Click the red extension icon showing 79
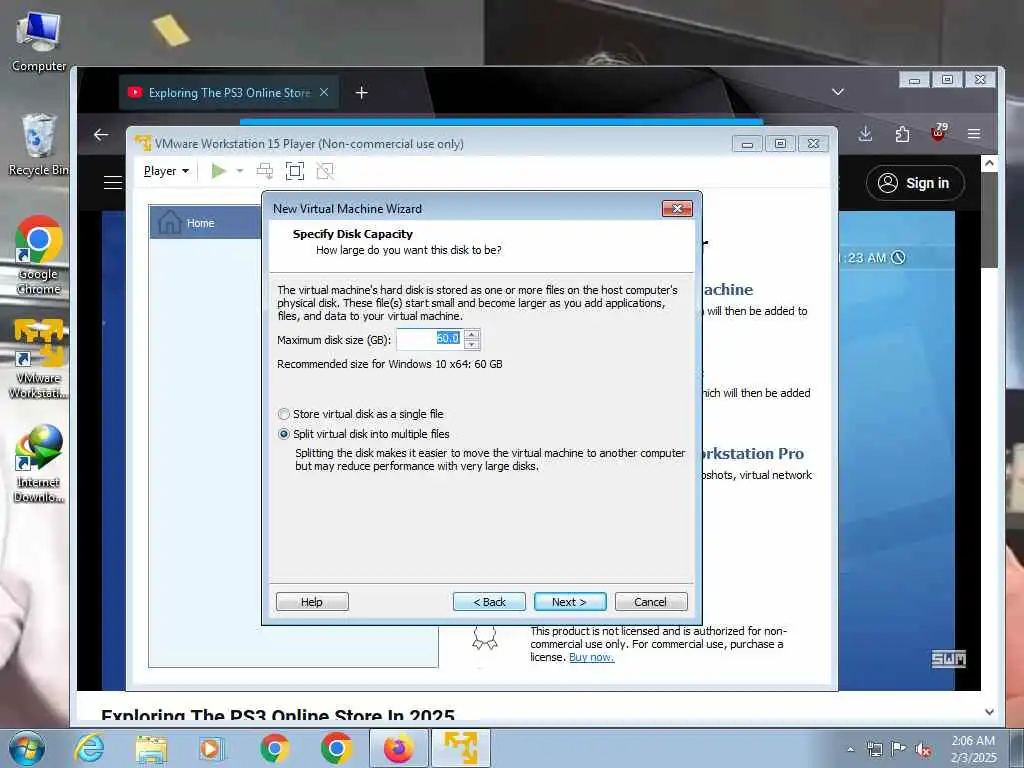Viewport: 1024px width, 768px height. point(938,133)
